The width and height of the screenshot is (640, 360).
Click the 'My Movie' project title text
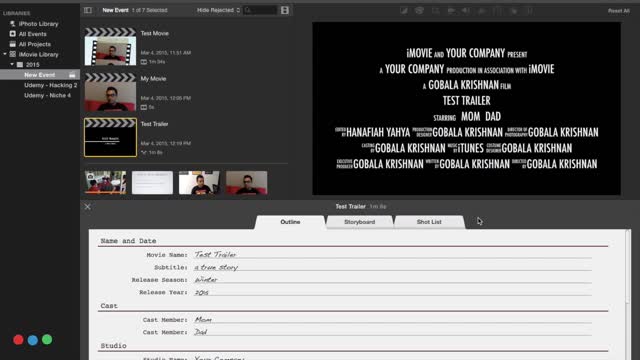coord(153,79)
